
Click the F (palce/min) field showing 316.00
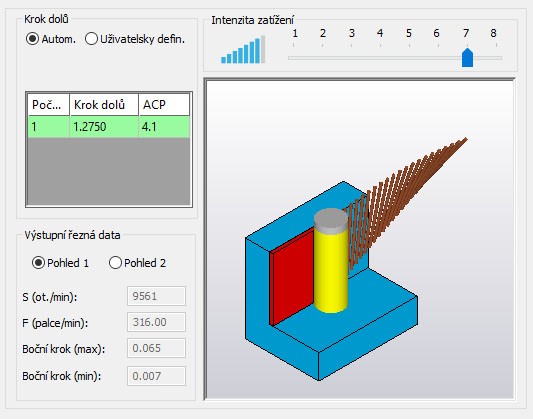[x=156, y=322]
